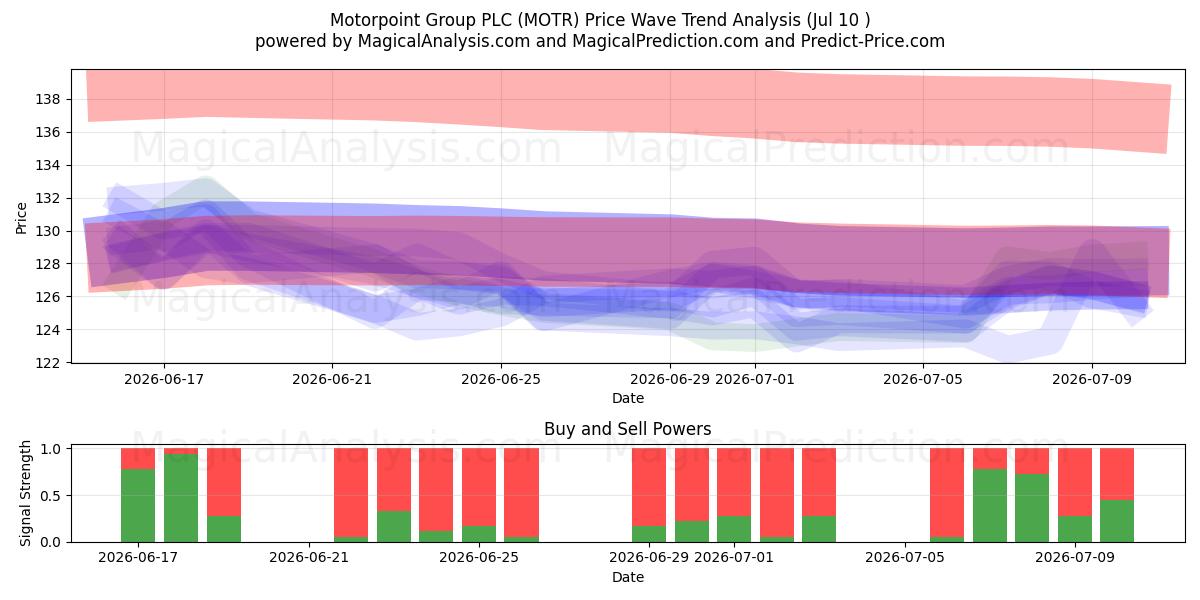Click the 'Buy and Sell Powers' chart title
This screenshot has width=1200, height=600.
[628, 429]
